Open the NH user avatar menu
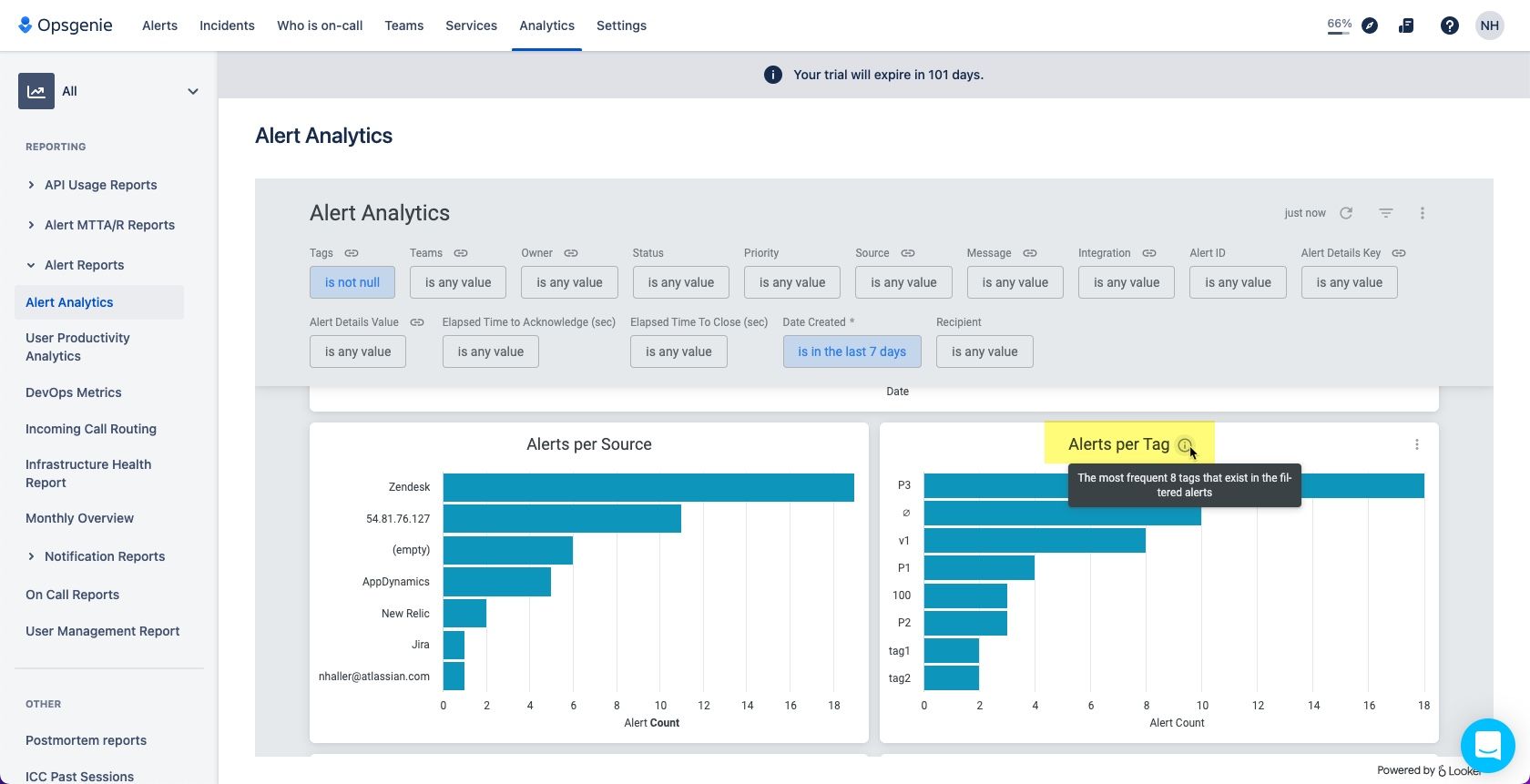 coord(1489,25)
